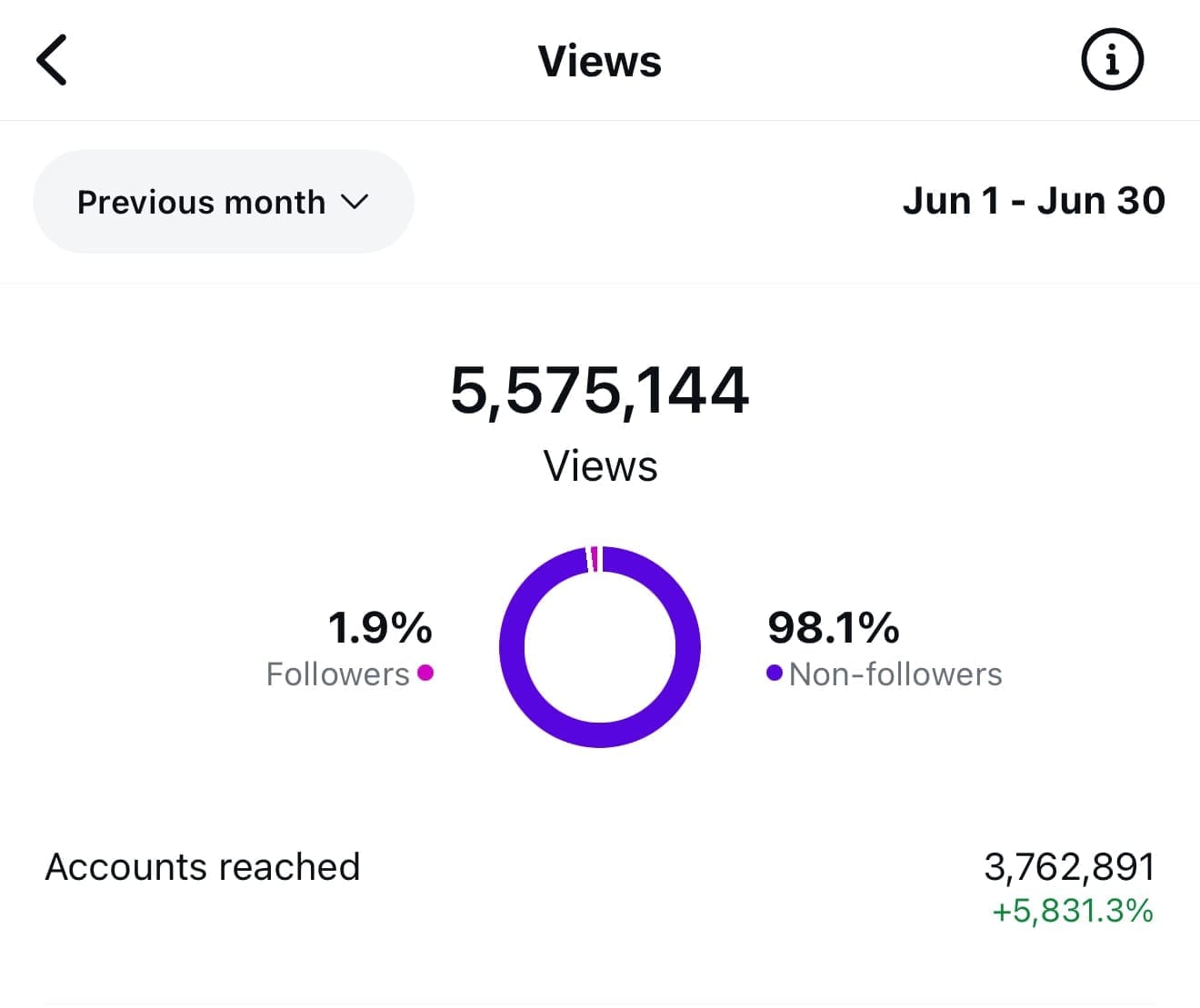
Task: Open the Accounts reached row label
Action: click(203, 867)
